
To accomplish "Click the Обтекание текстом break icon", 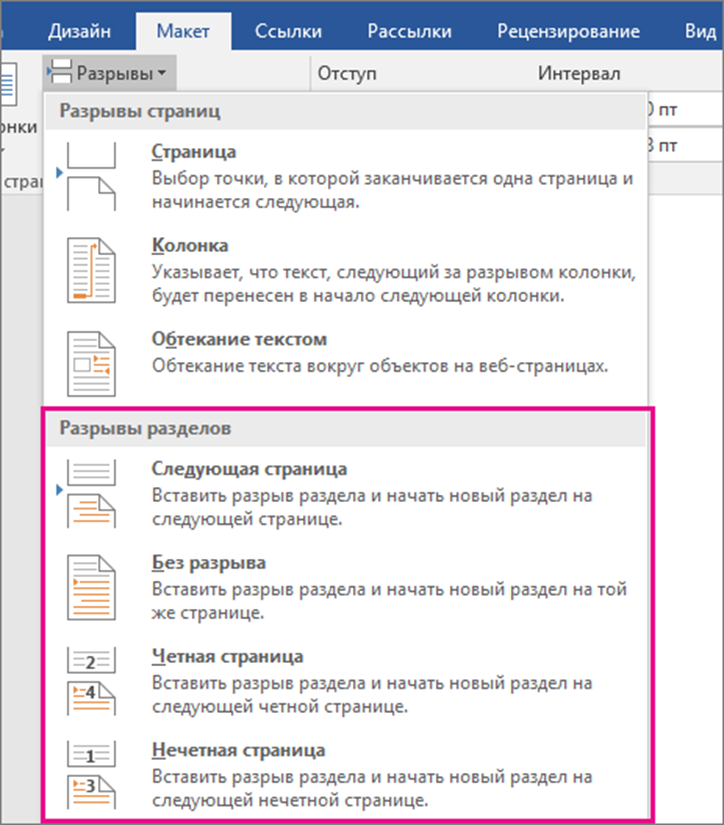I will [91, 364].
